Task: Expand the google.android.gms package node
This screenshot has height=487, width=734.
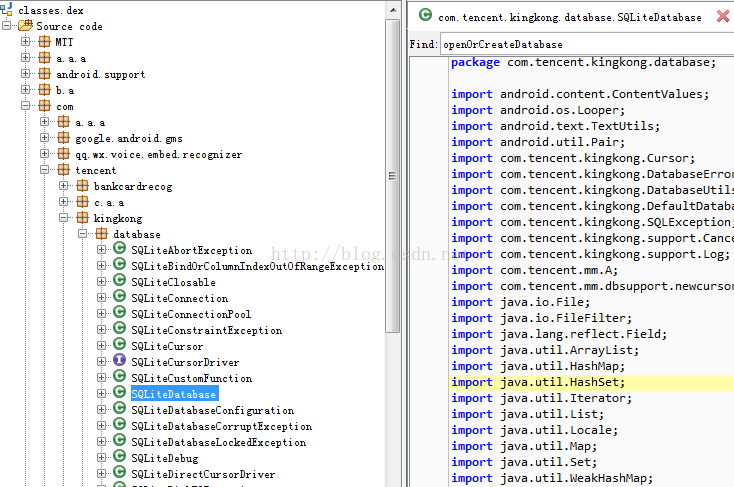Action: [x=45, y=138]
